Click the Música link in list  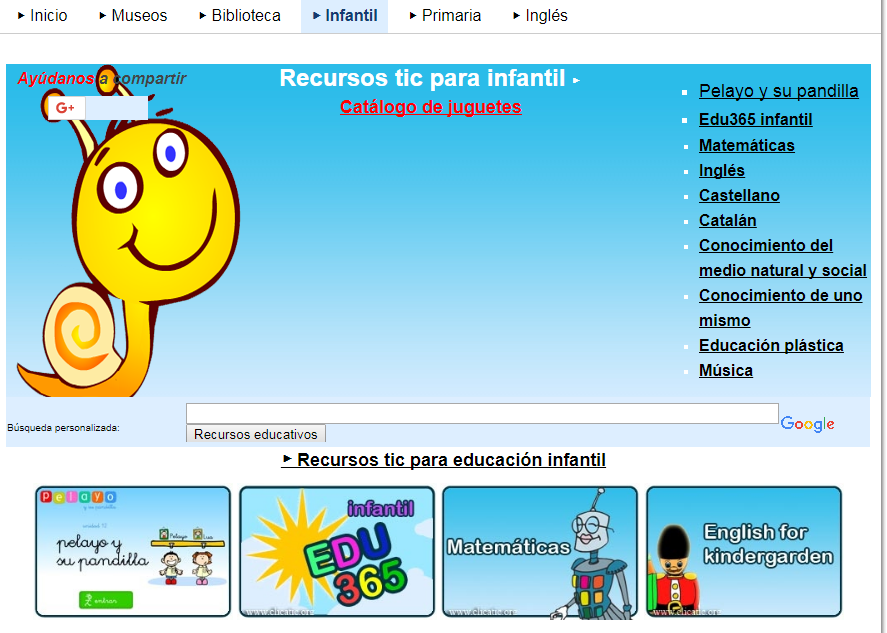click(x=726, y=371)
